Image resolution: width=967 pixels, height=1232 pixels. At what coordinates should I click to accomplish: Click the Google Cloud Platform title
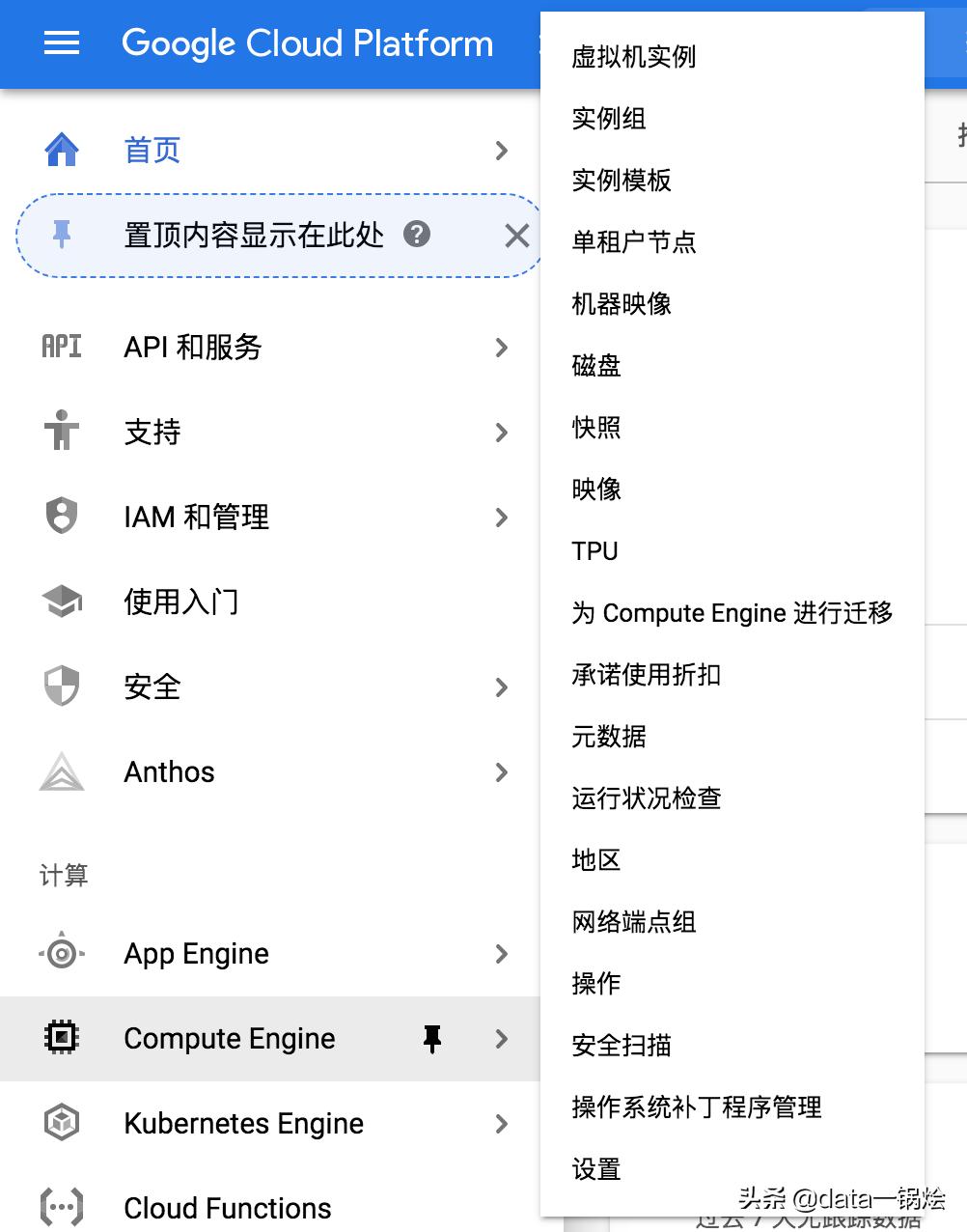(307, 43)
